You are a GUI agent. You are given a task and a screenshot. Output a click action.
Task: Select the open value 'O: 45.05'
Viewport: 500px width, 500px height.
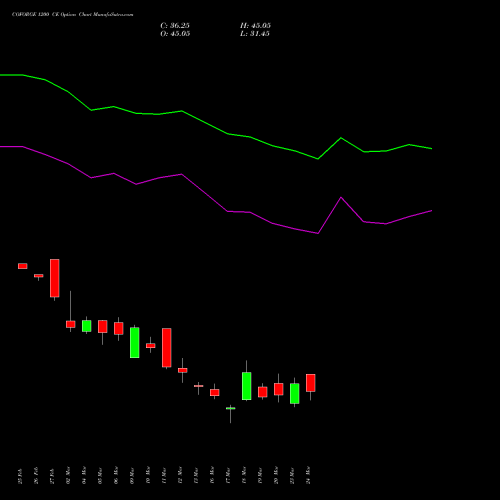pyautogui.click(x=175, y=34)
